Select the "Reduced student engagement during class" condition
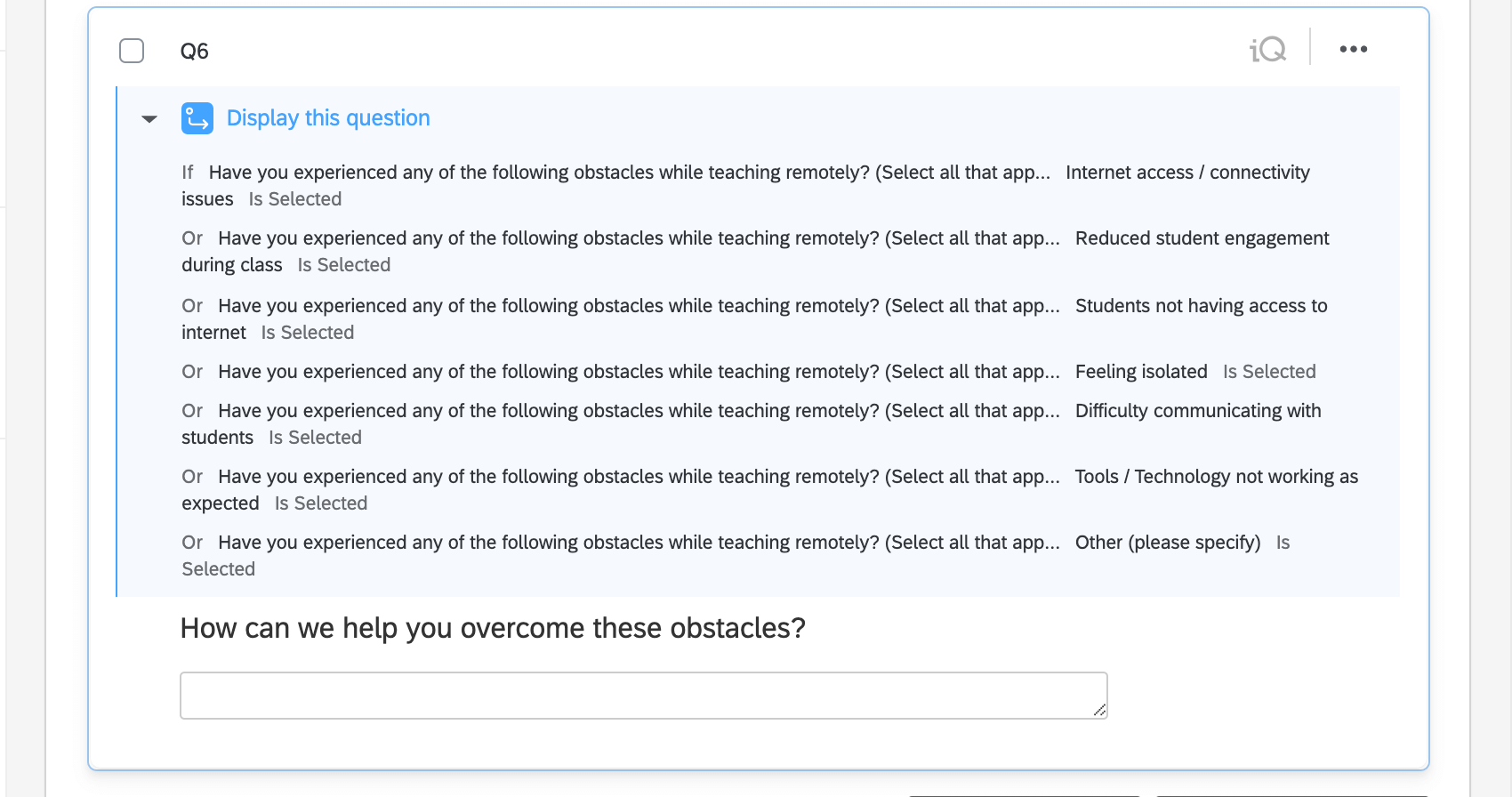 1202,238
